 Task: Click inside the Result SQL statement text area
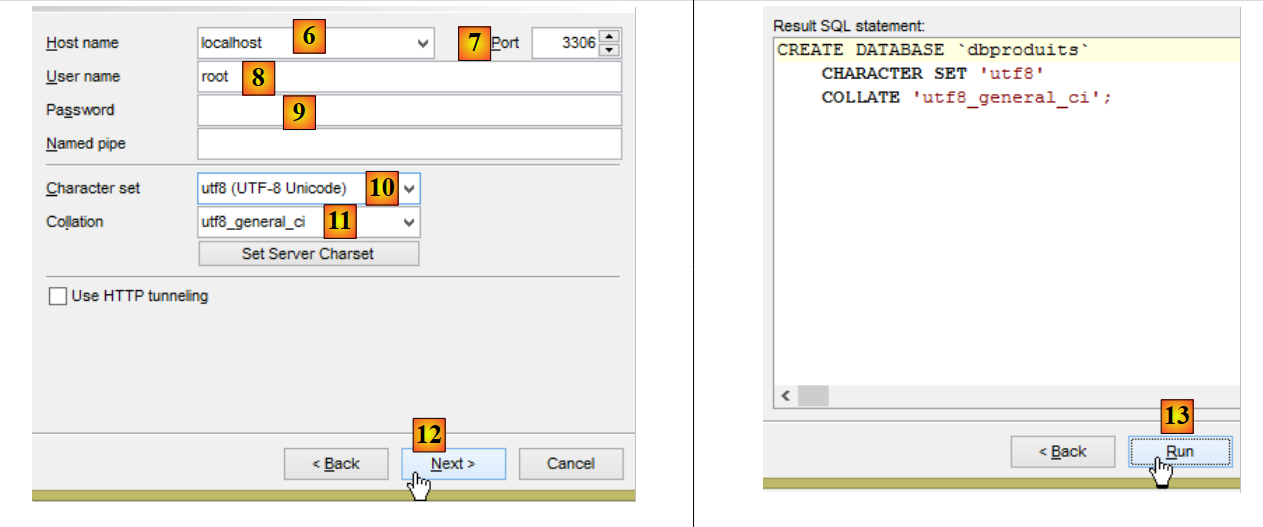click(x=1000, y=250)
